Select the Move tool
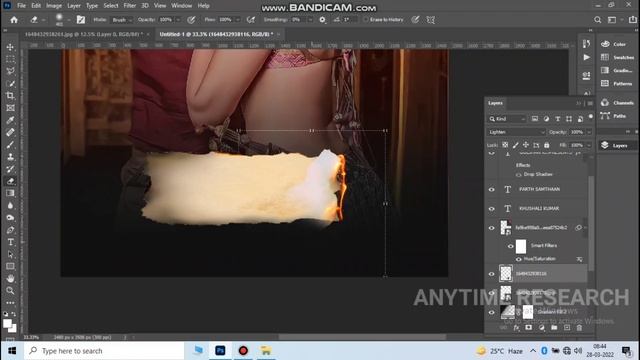The height and width of the screenshot is (360, 640). point(10,47)
